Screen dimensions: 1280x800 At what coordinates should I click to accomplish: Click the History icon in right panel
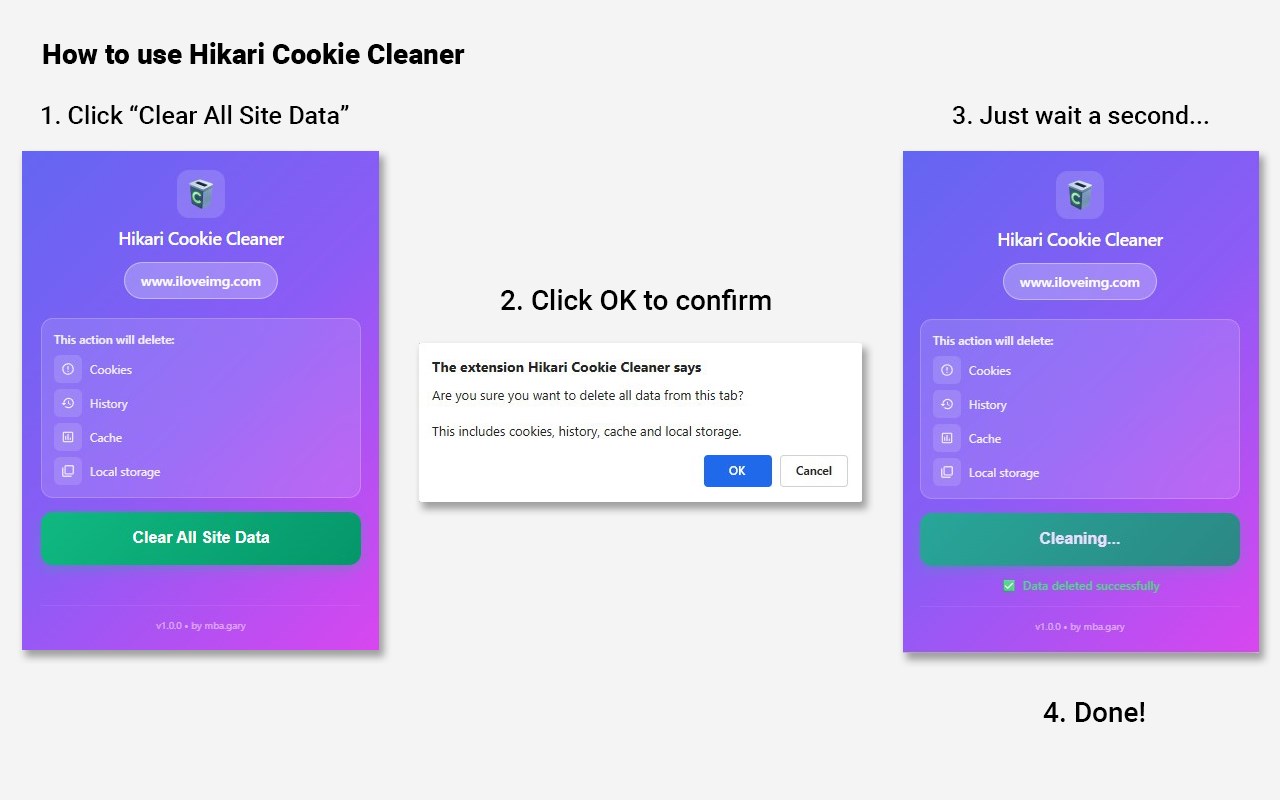947,405
